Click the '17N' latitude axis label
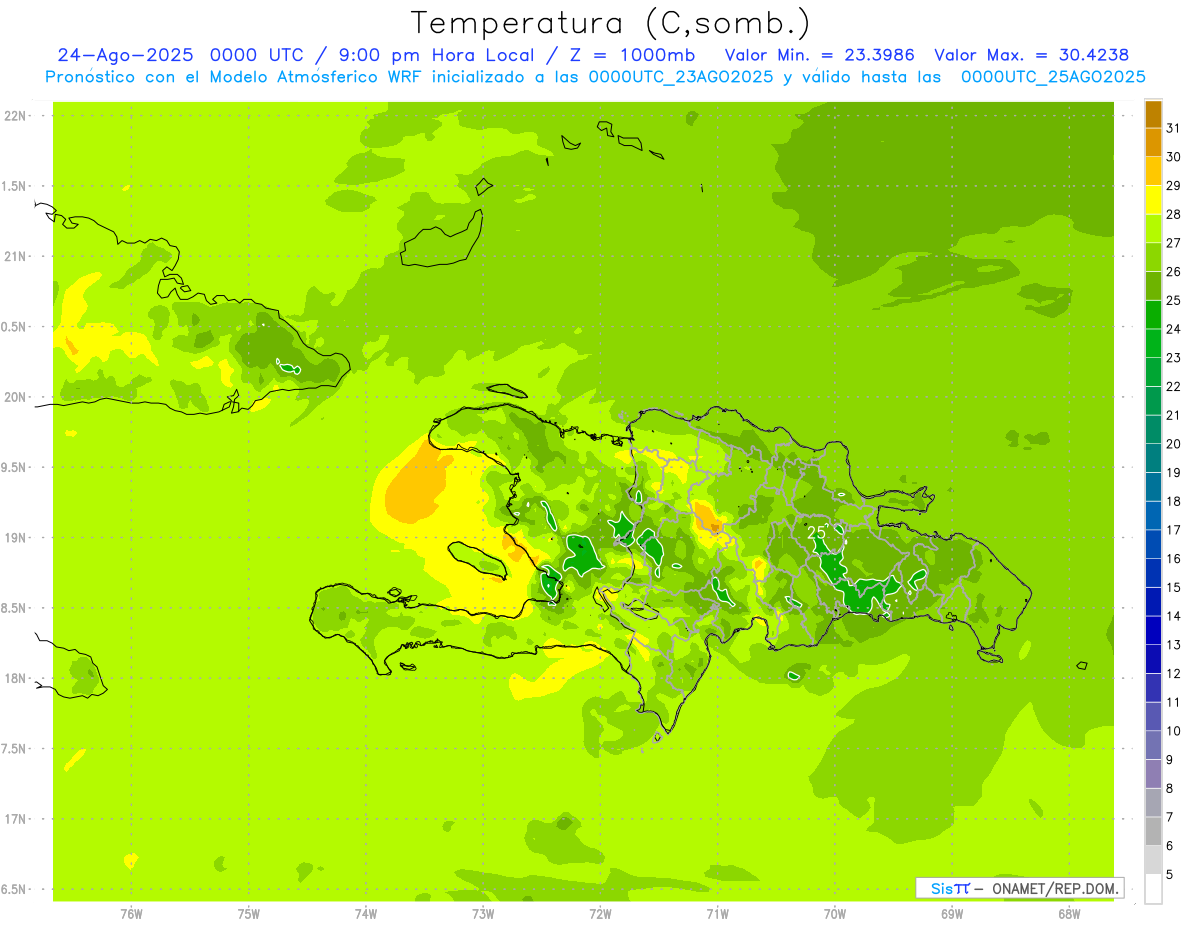The image size is (1200, 927). [x=16, y=819]
